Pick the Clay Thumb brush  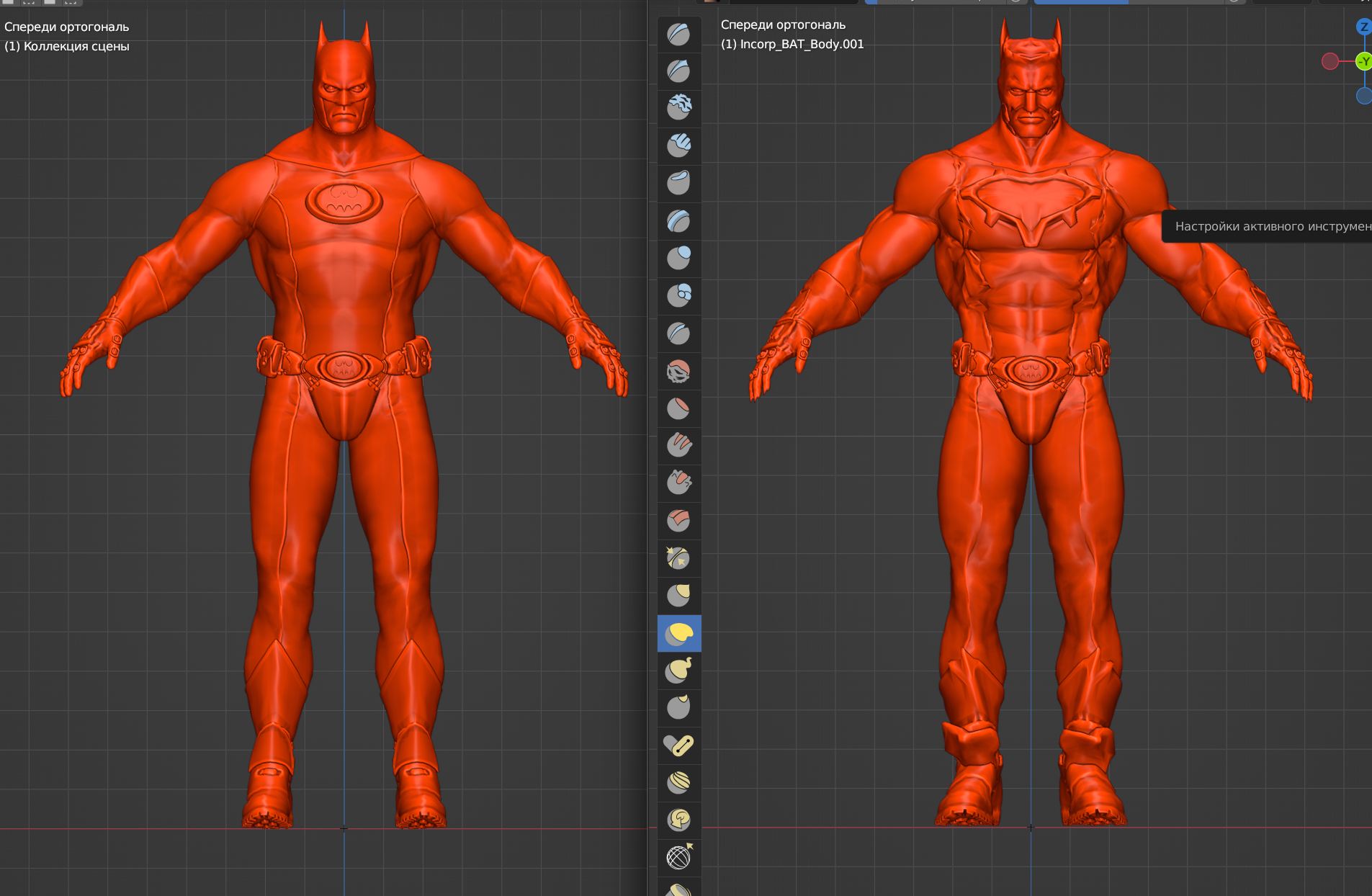click(679, 184)
